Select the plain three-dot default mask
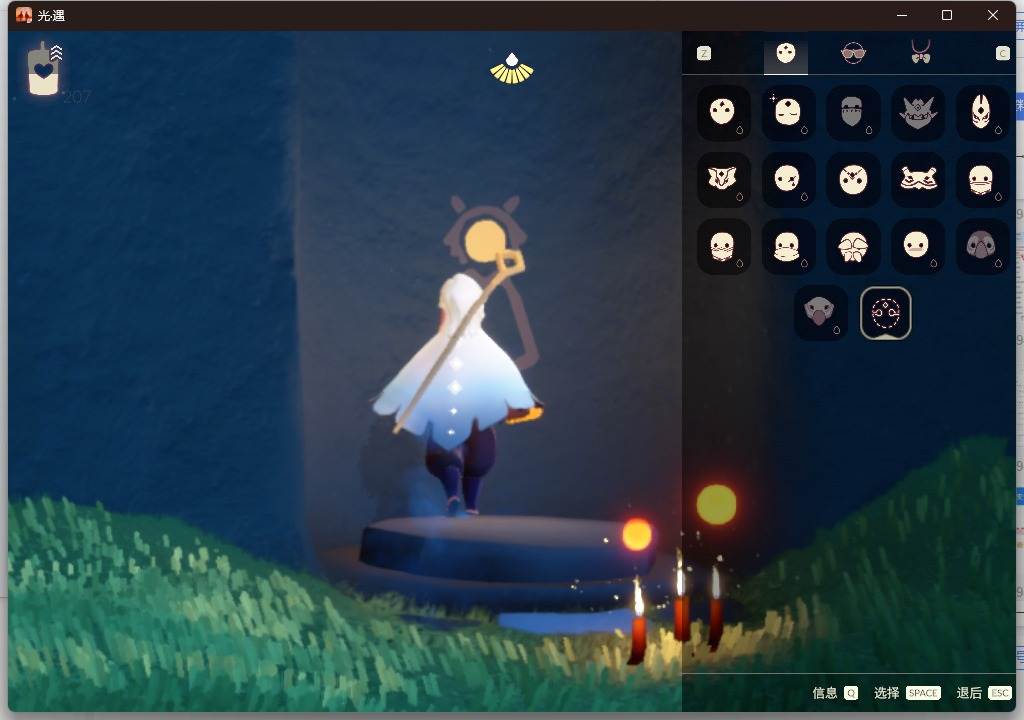 click(723, 112)
